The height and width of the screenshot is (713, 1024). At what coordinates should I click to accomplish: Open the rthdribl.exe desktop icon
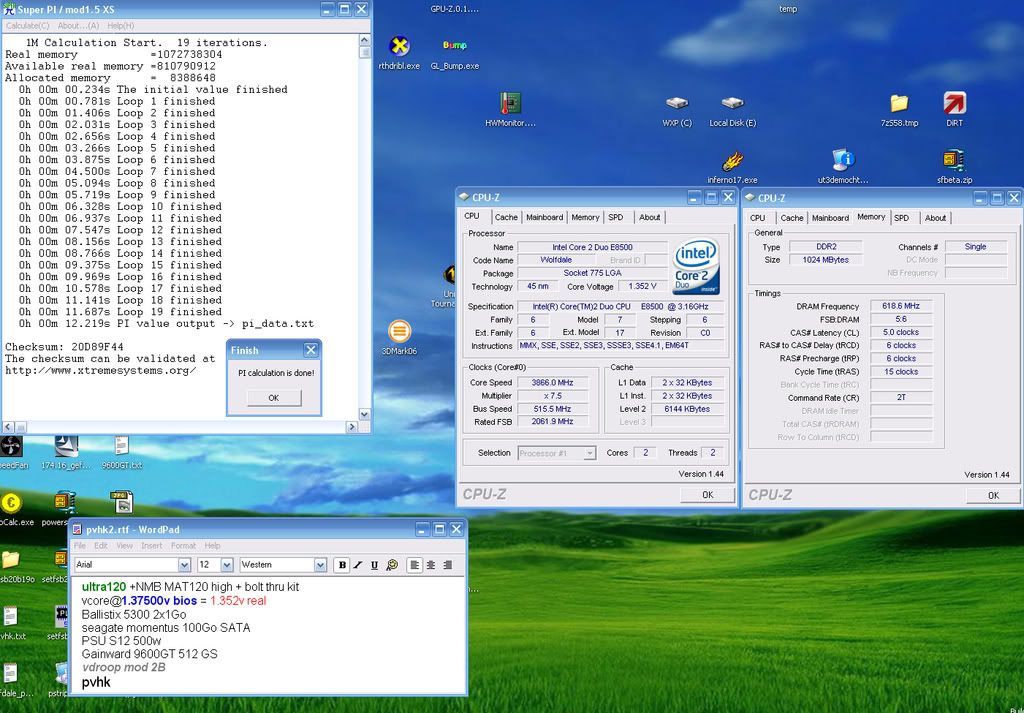[x=399, y=47]
